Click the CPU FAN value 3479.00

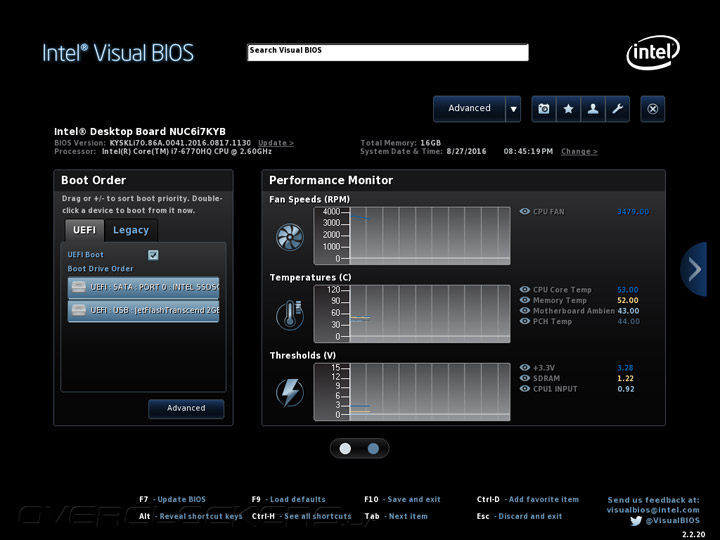pos(633,212)
